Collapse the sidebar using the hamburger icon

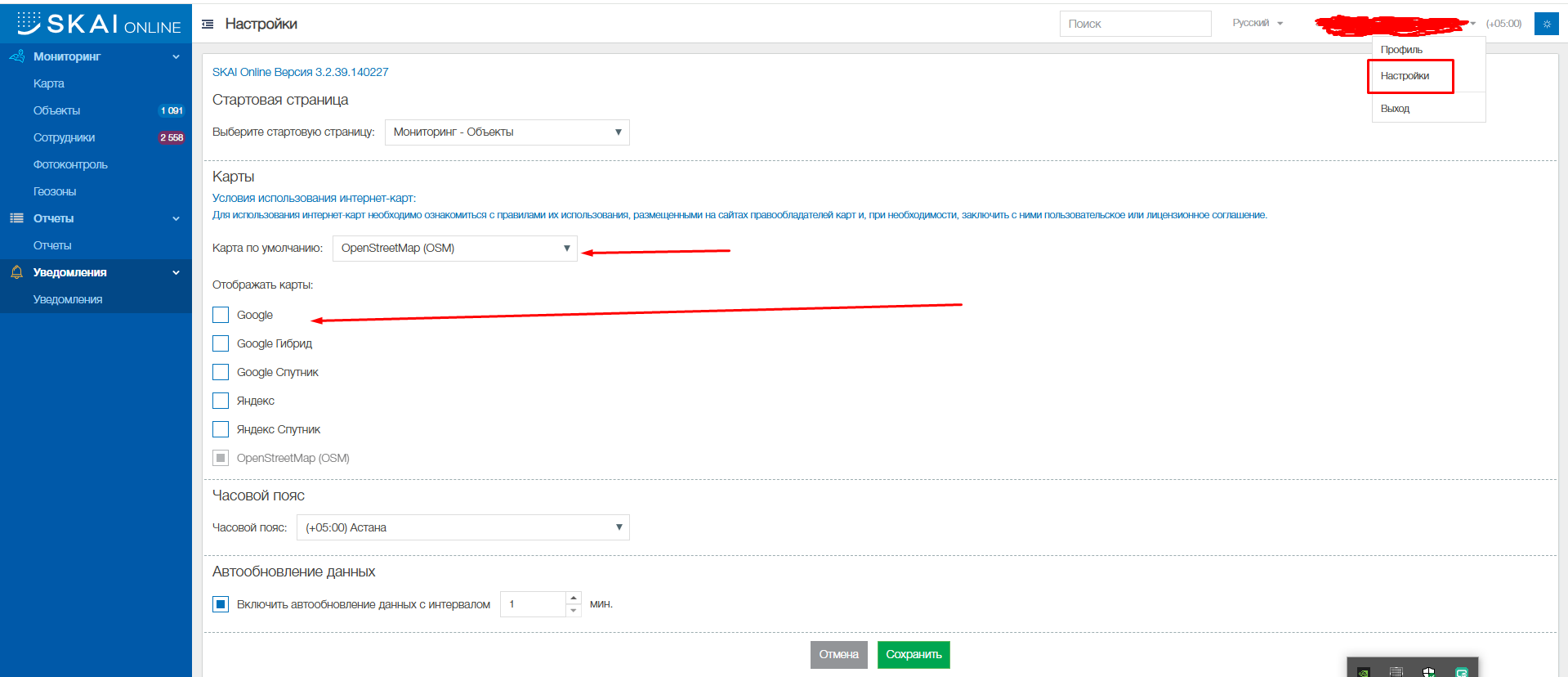coord(208,25)
